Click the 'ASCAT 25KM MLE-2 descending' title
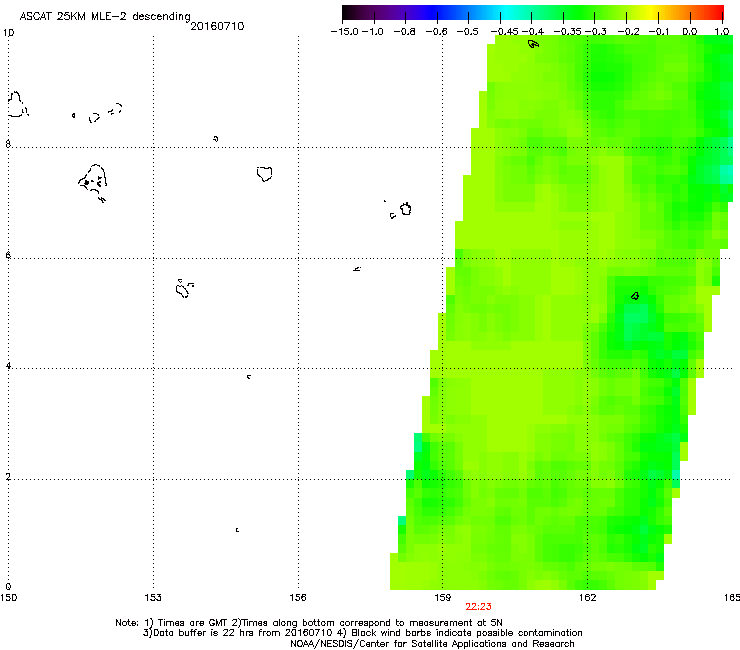 105,16
